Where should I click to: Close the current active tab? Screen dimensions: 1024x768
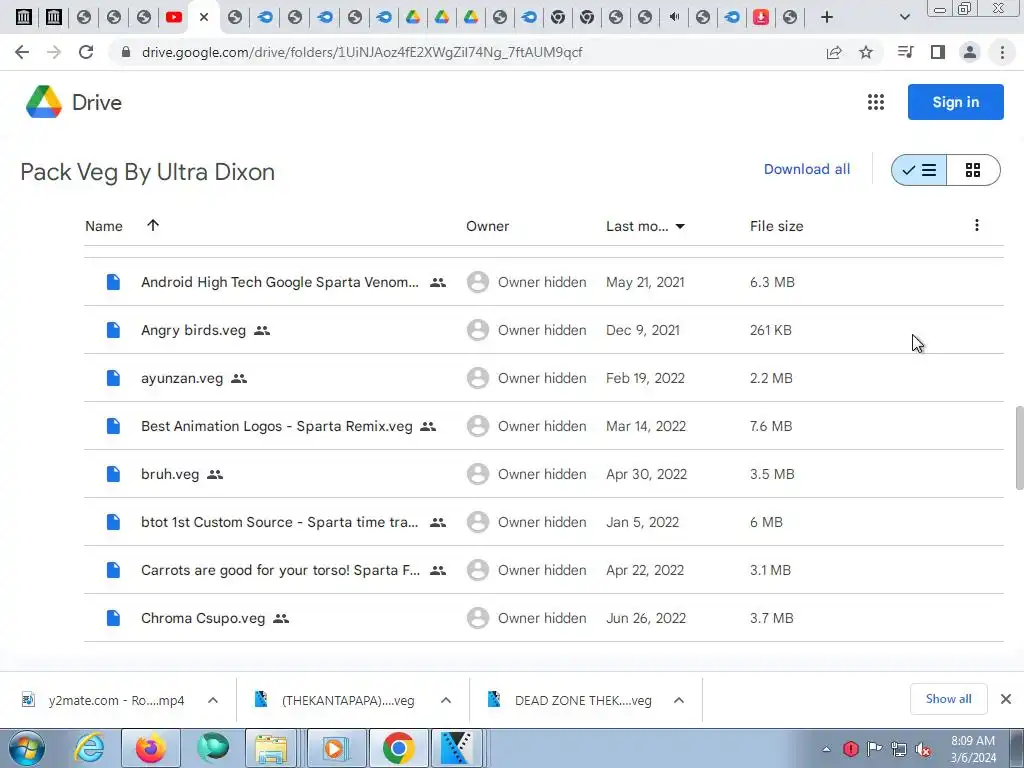(x=204, y=17)
